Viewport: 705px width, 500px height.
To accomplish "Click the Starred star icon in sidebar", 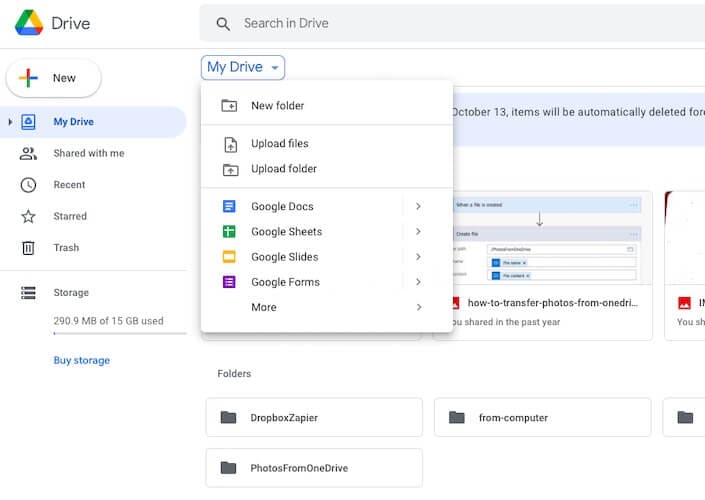I will pyautogui.click(x=29, y=216).
